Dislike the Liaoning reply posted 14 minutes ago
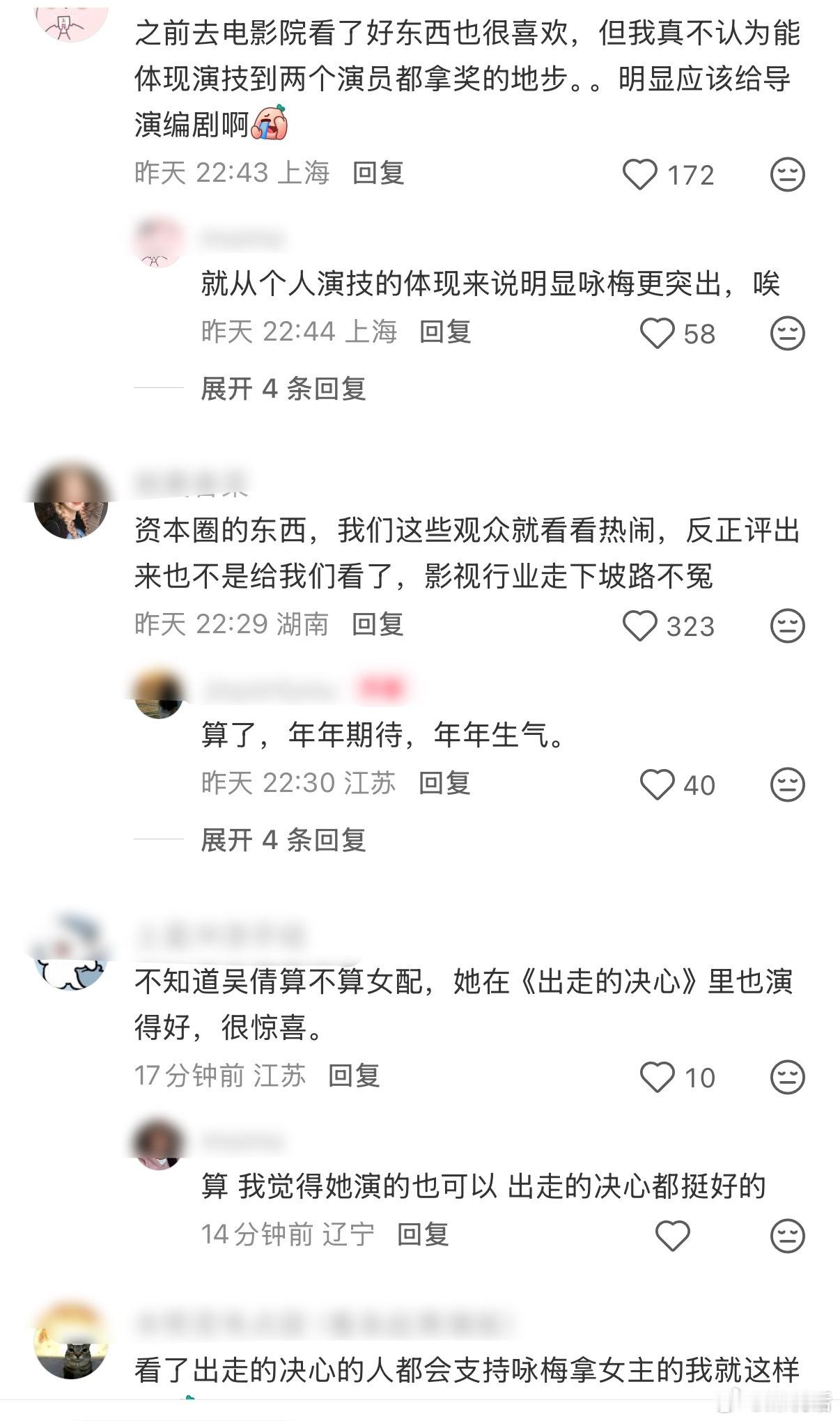840x1421 pixels. (787, 1236)
